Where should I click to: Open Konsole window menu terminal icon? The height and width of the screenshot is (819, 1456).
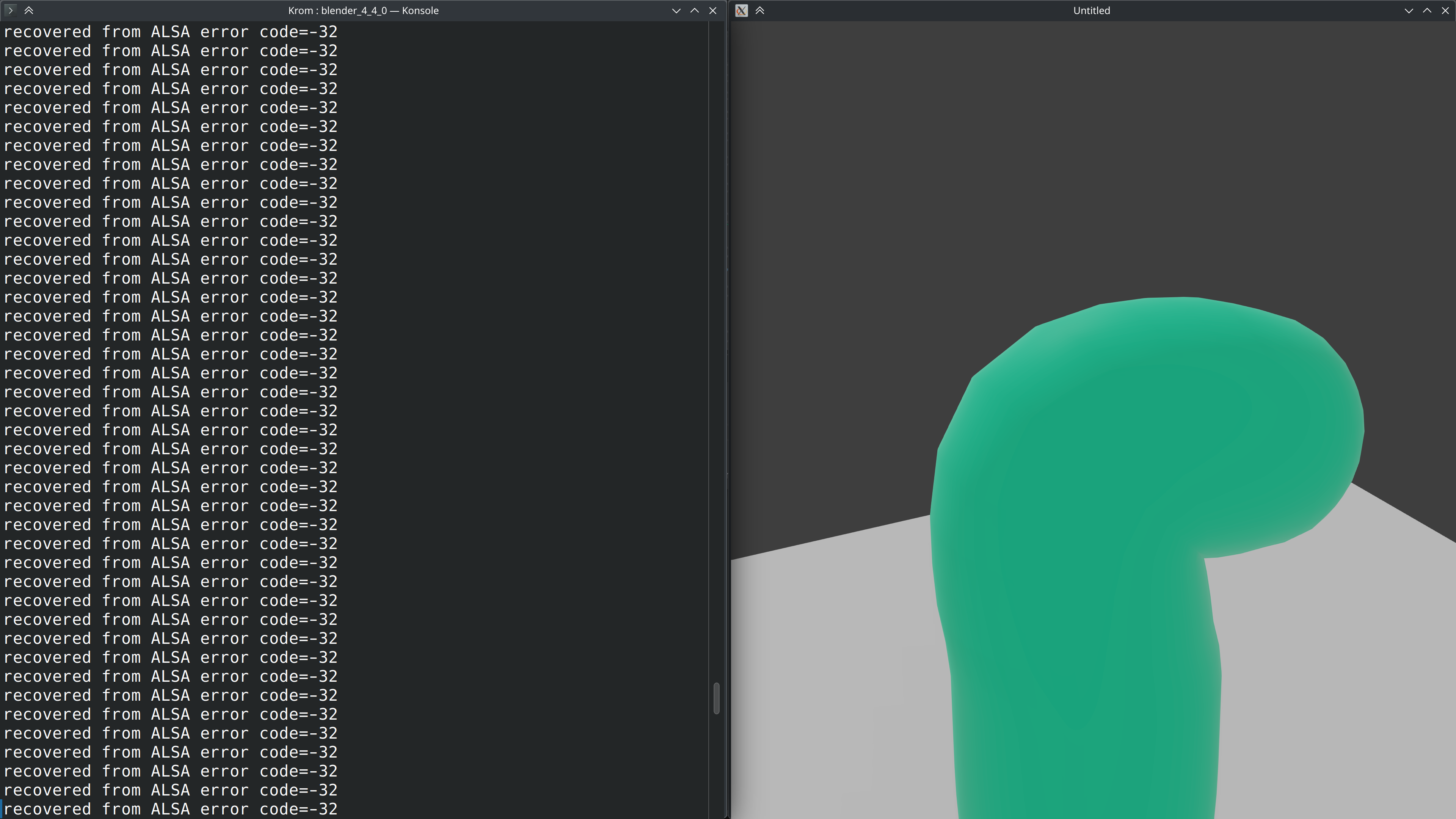point(10,10)
